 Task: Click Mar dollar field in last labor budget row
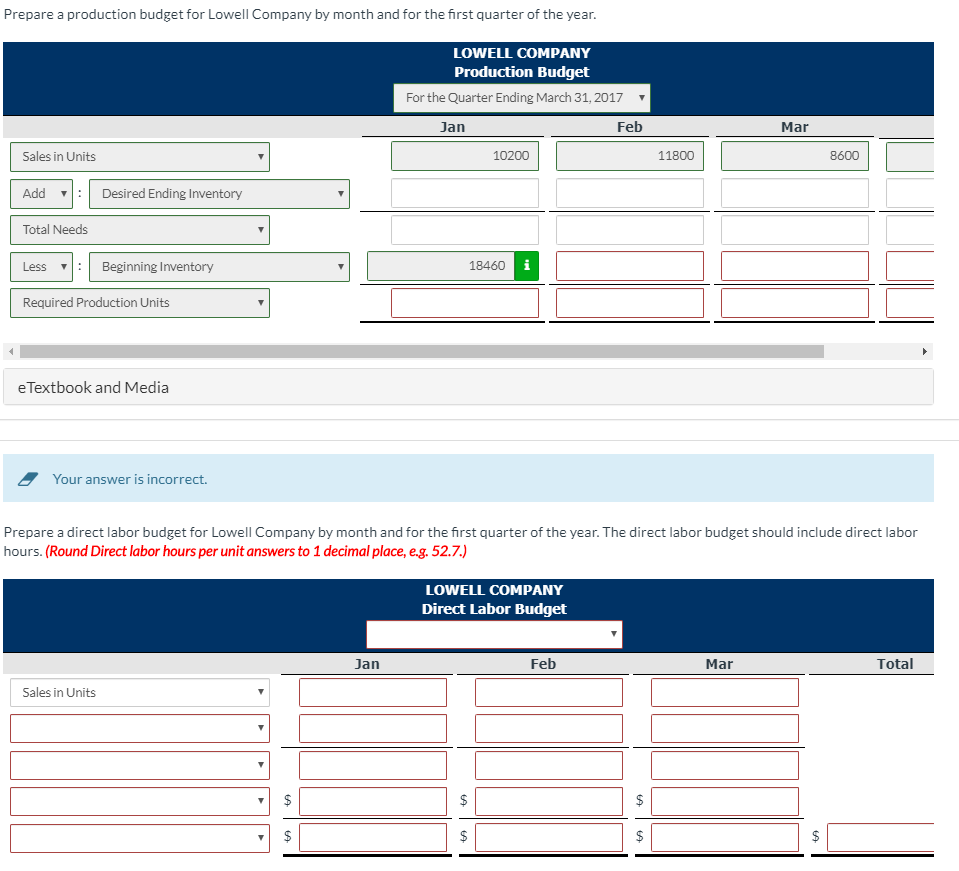tap(725, 838)
